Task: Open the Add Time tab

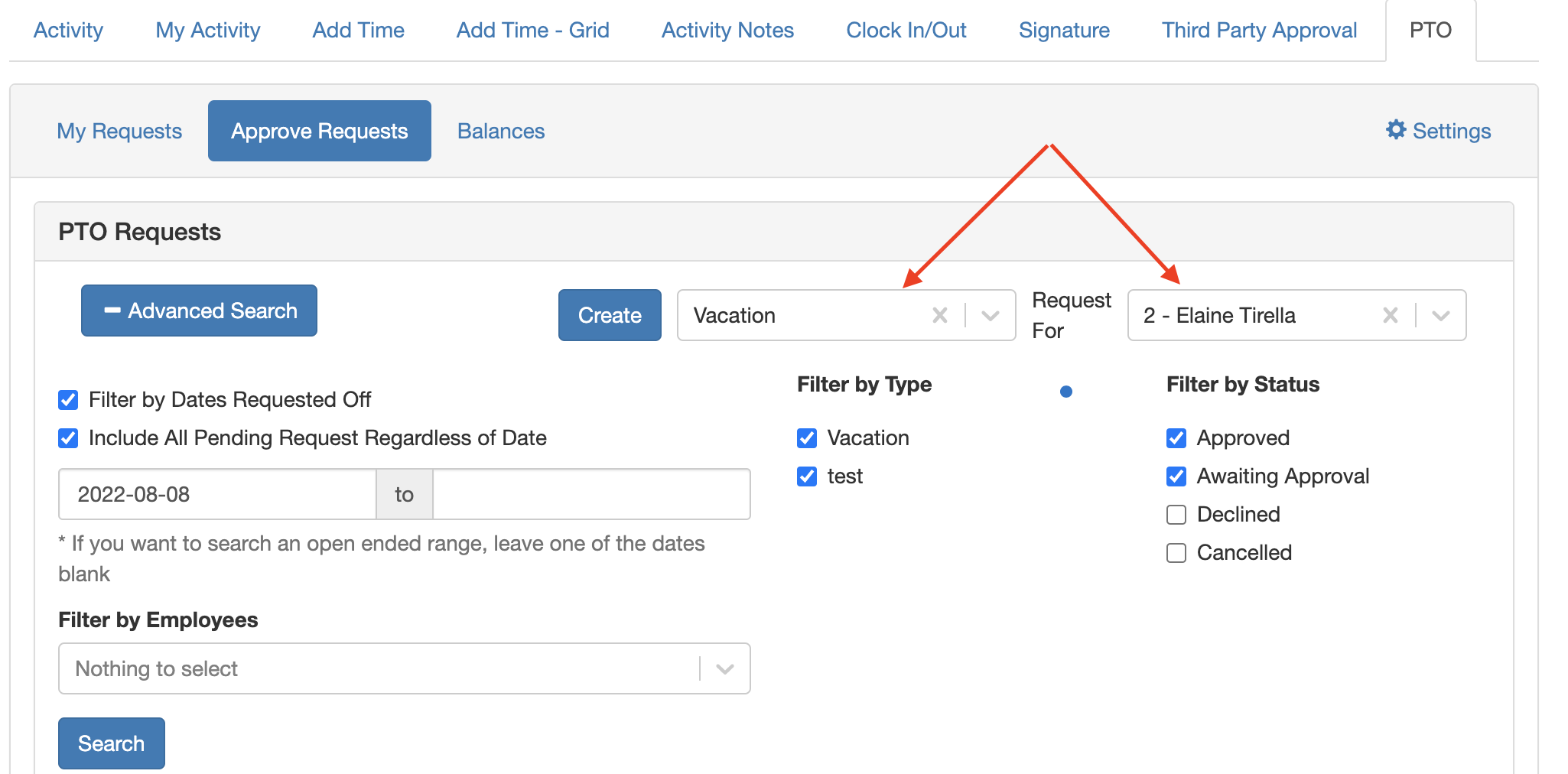Action: 358,30
